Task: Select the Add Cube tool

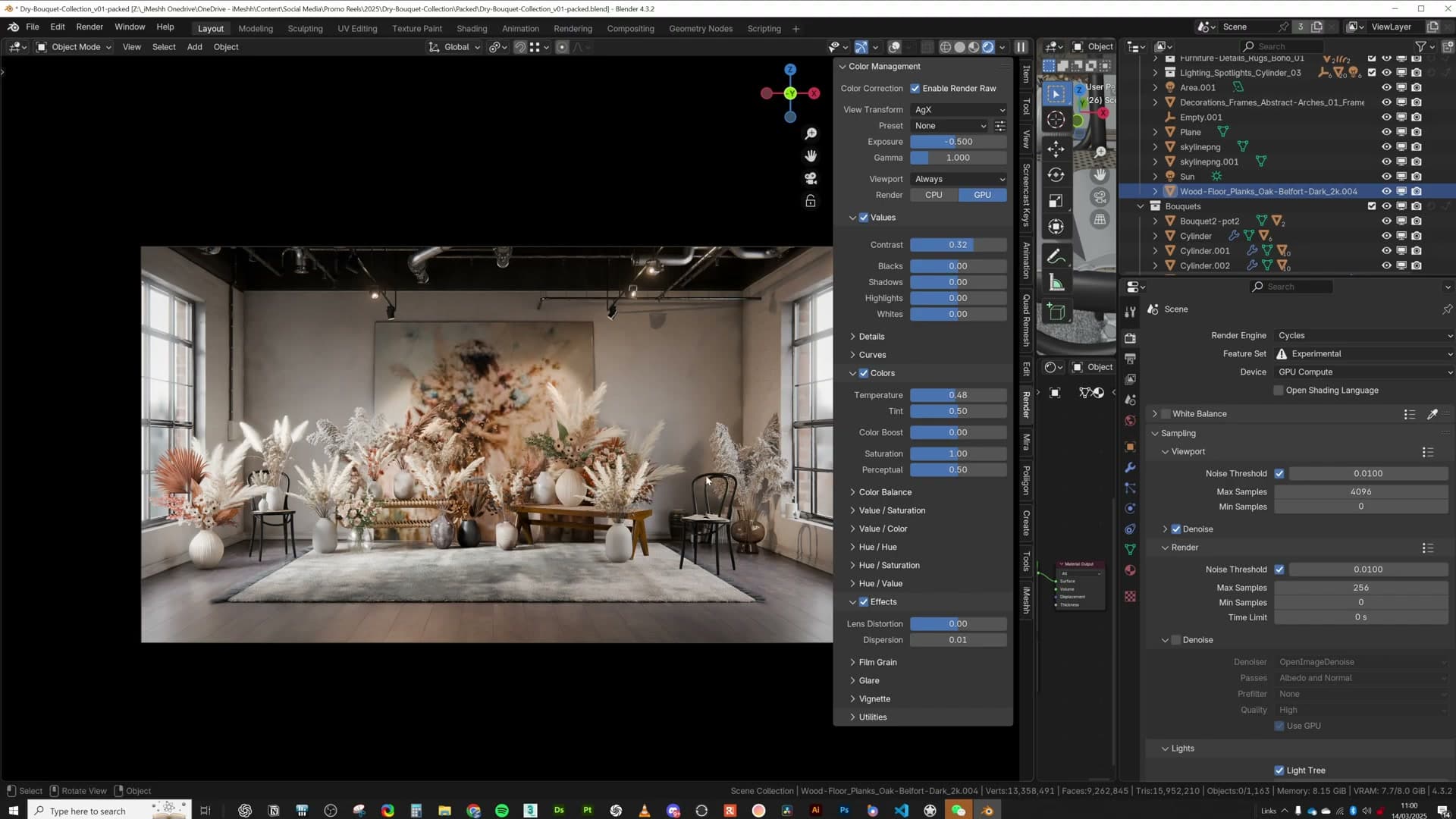Action: 1056,311
